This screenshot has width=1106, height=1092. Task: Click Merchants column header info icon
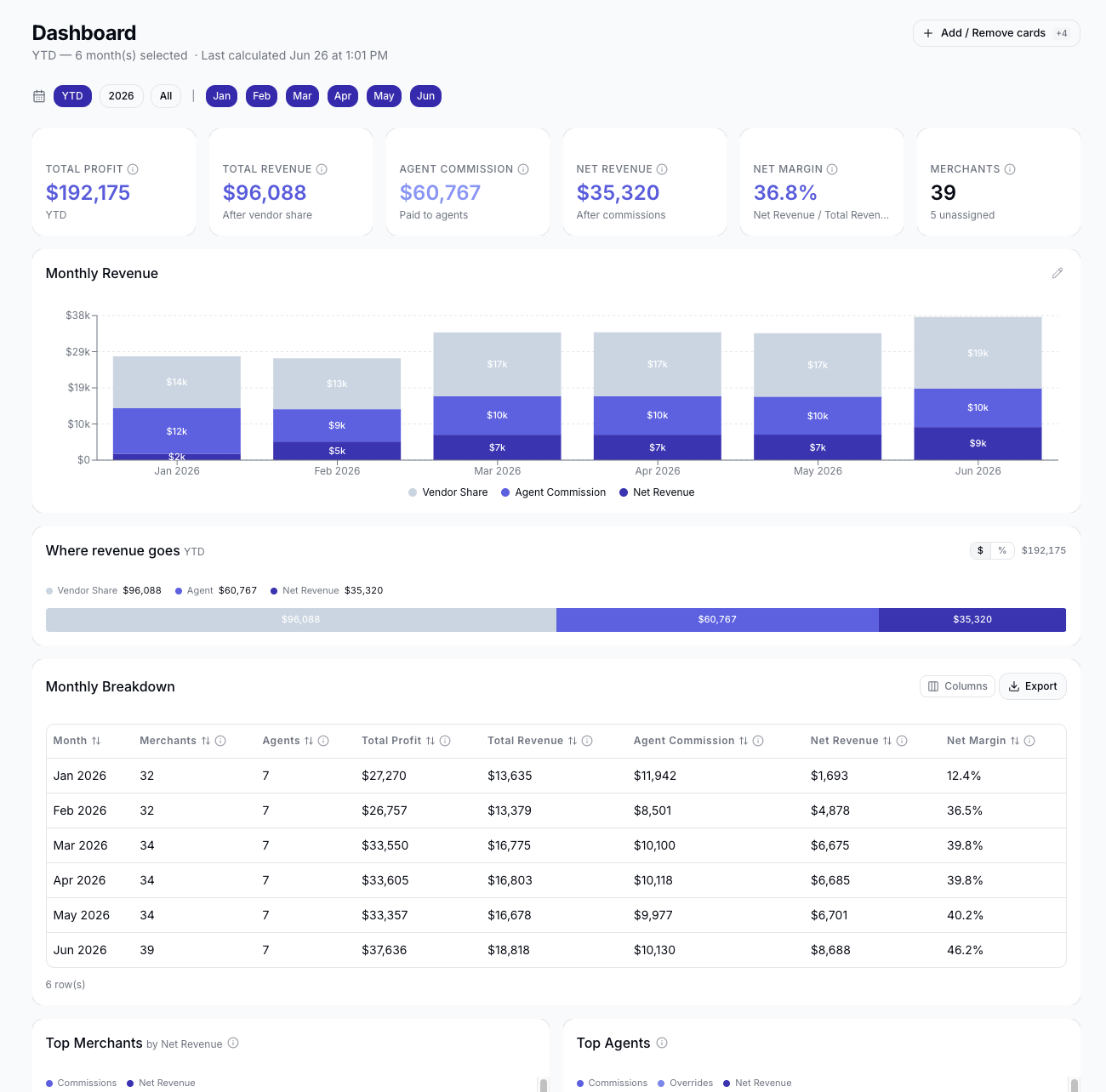(x=220, y=741)
